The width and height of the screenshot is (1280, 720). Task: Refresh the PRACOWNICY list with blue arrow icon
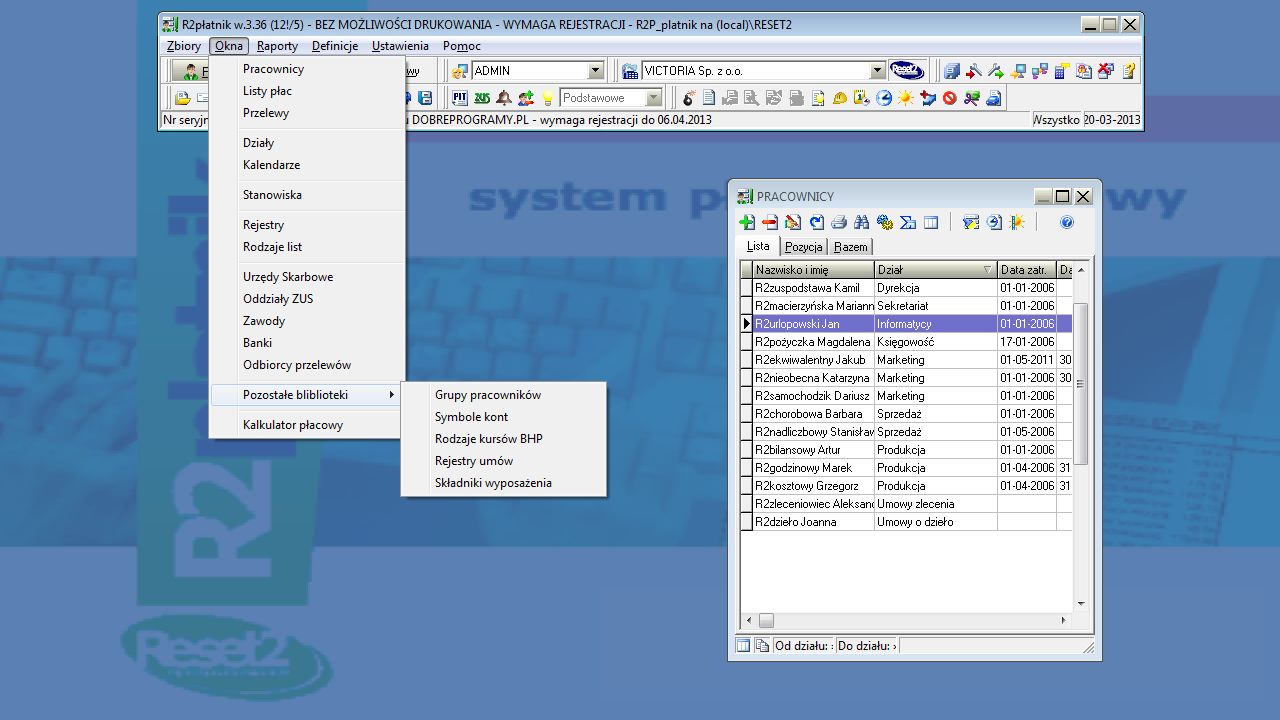[x=816, y=222]
